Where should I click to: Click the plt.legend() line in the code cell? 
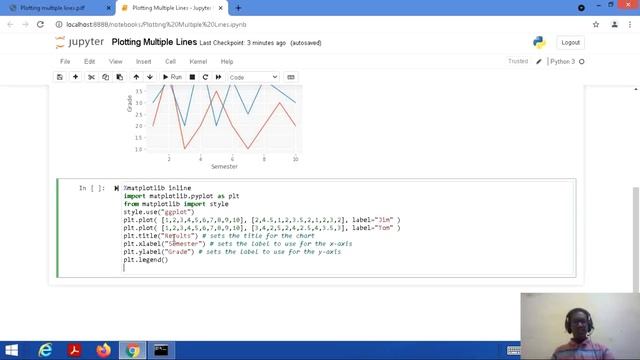point(146,260)
